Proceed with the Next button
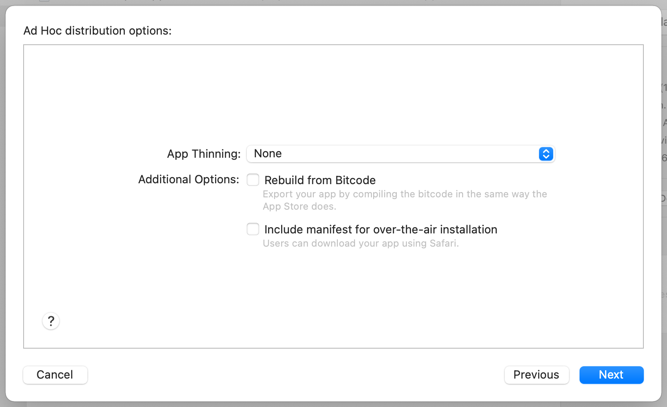Screen dimensions: 667x407 point(611,375)
